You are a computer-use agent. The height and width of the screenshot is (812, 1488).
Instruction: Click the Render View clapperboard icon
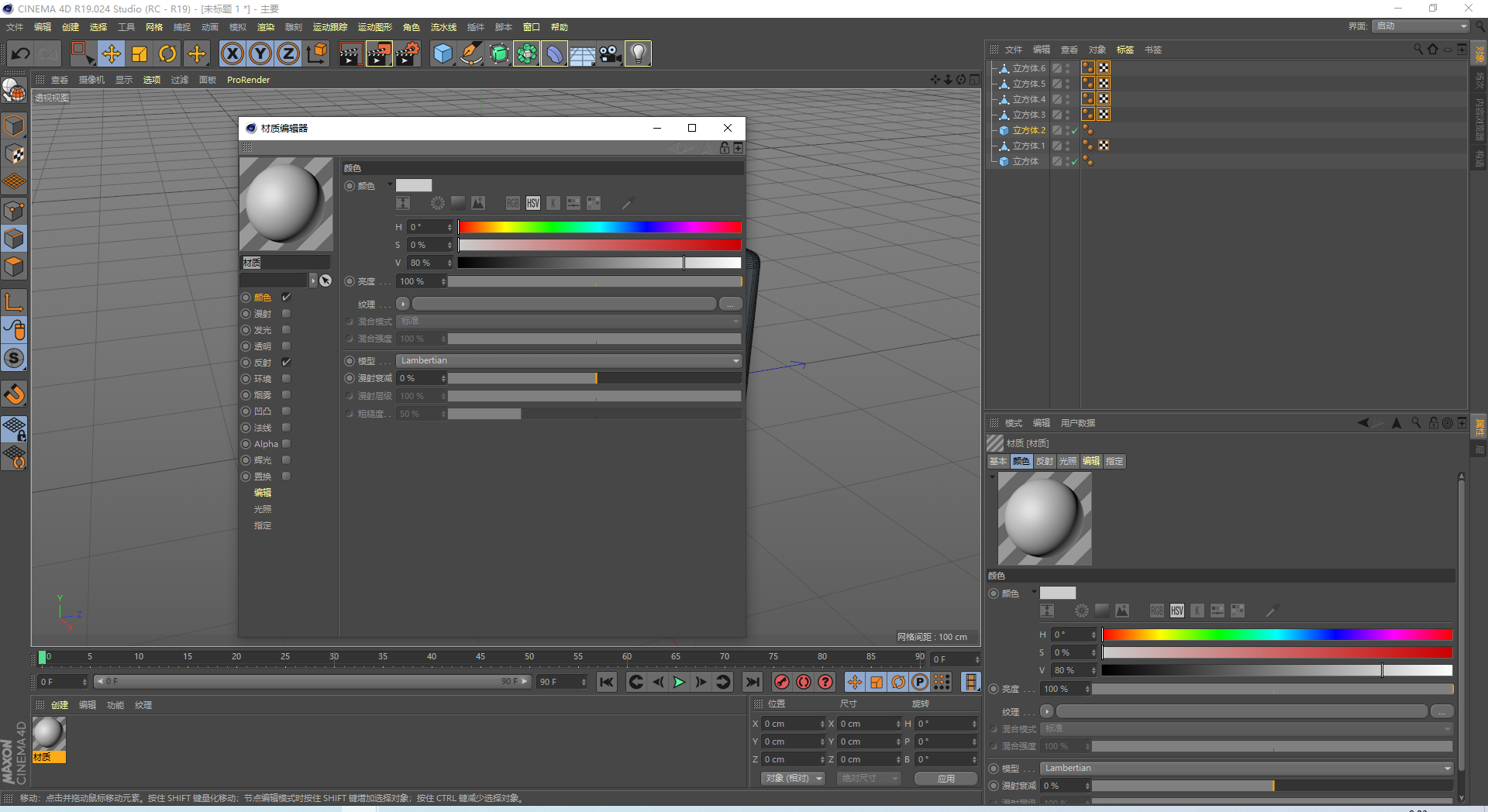[350, 53]
